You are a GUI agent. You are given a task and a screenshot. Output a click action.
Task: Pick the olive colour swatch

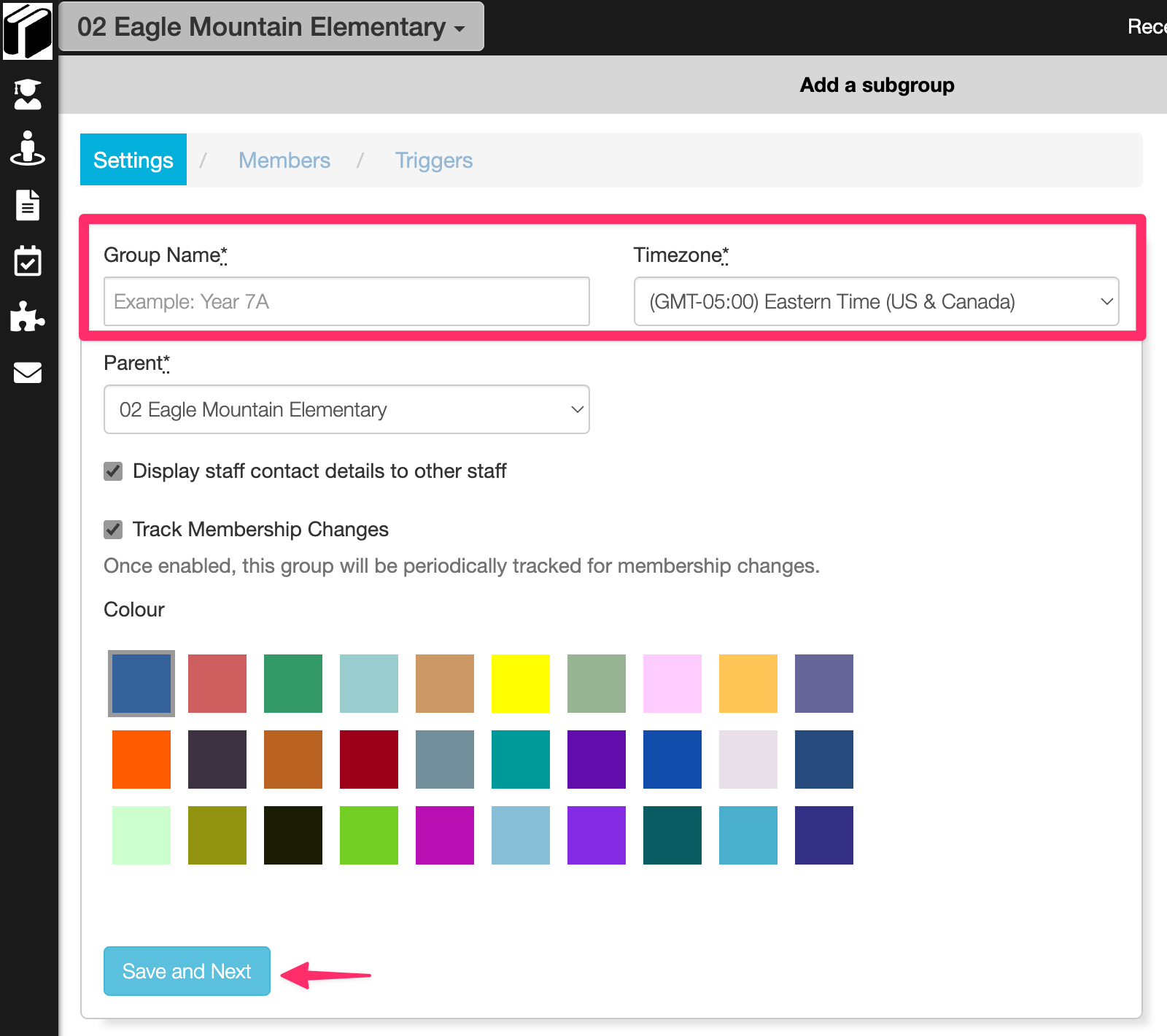[x=217, y=835]
